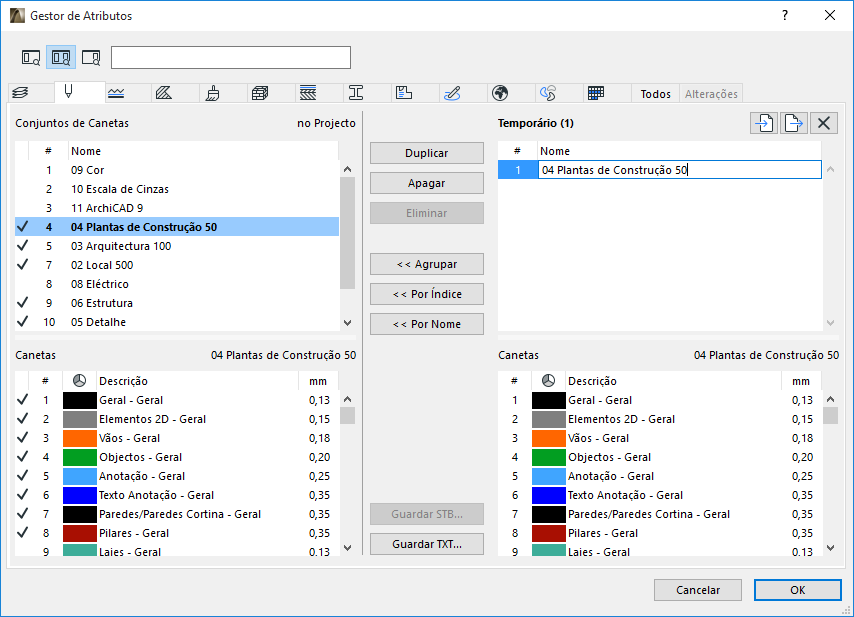Click the << Por Índice button
854x617 pixels.
tap(427, 294)
